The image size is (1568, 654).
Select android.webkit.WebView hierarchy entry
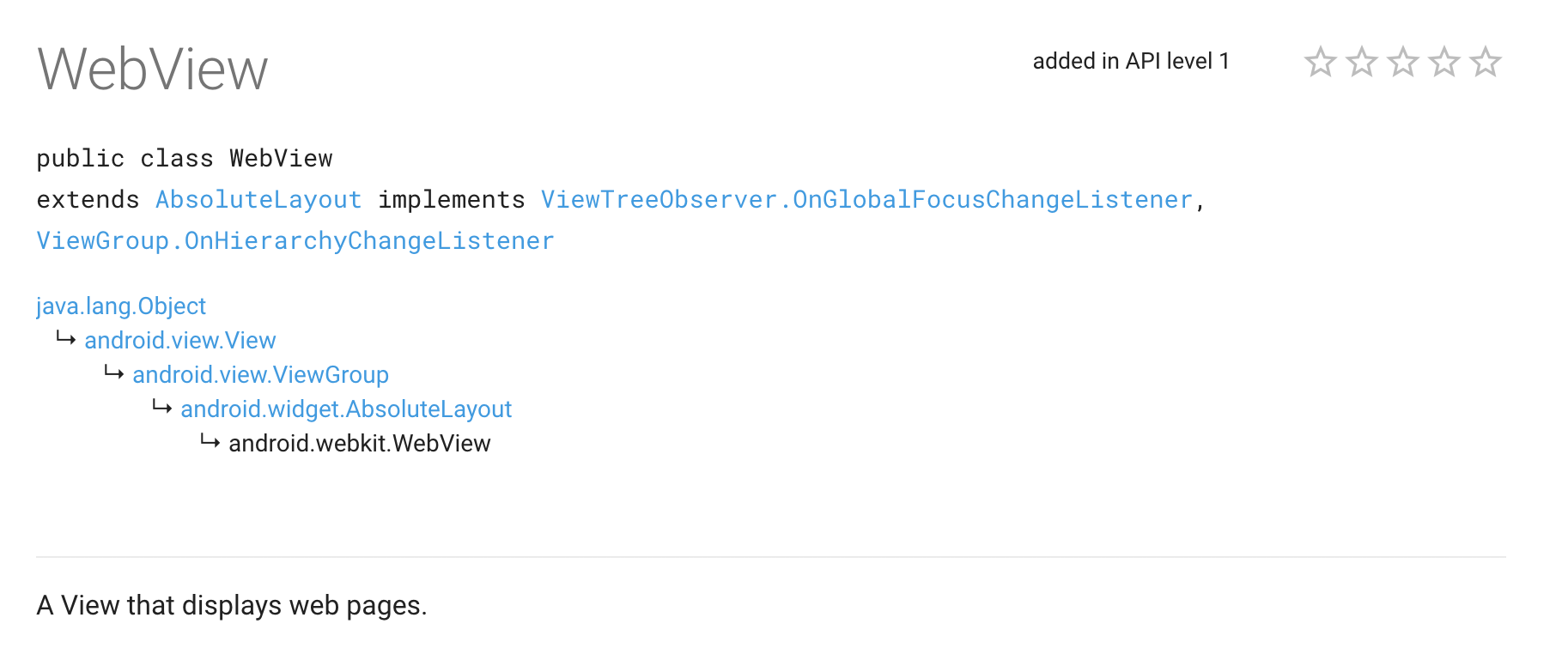360,444
